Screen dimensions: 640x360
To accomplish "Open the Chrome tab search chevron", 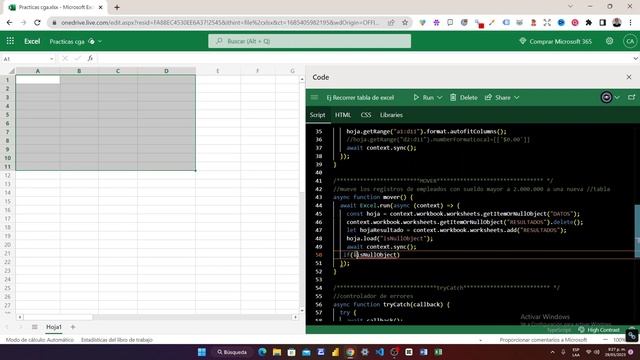I will point(570,6).
